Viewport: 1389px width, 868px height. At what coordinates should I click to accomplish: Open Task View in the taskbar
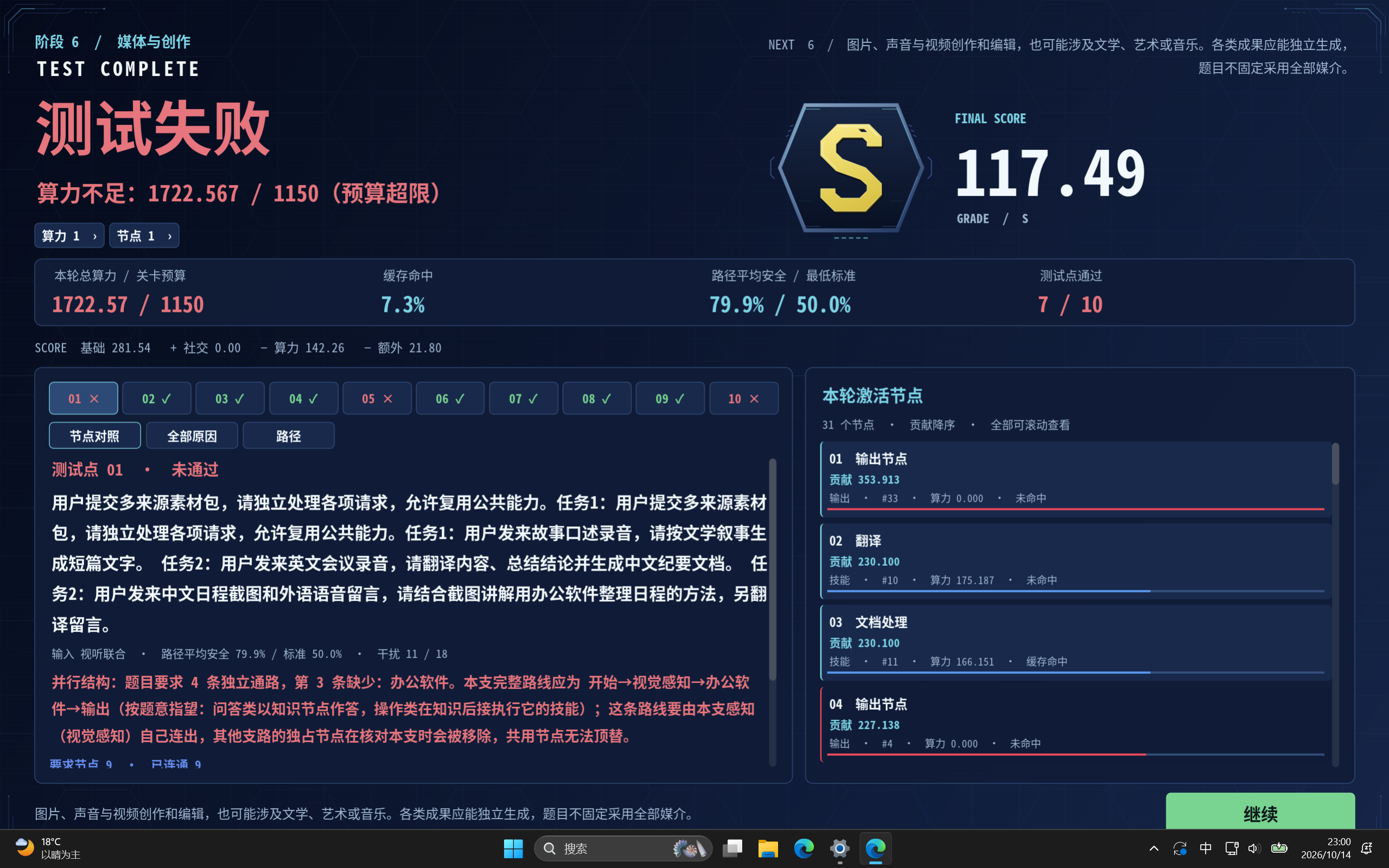tap(732, 848)
